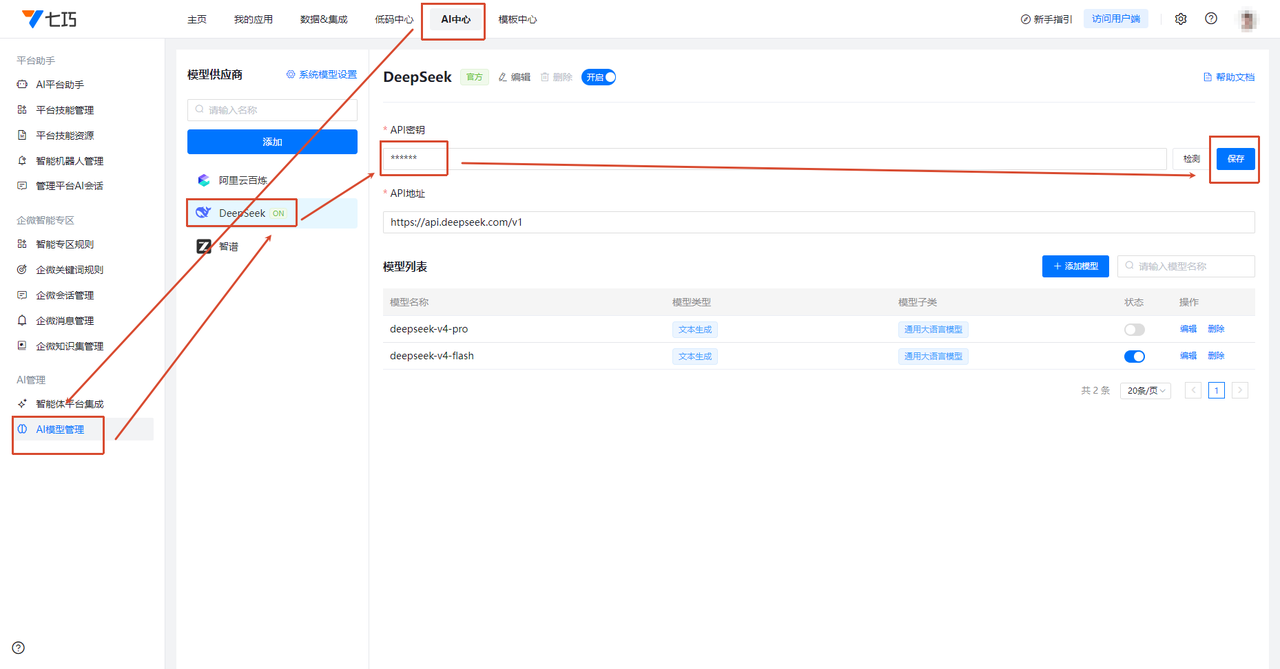This screenshot has width=1280, height=669.
Task: Click the 帮助文档 document icon
Action: (x=1208, y=77)
